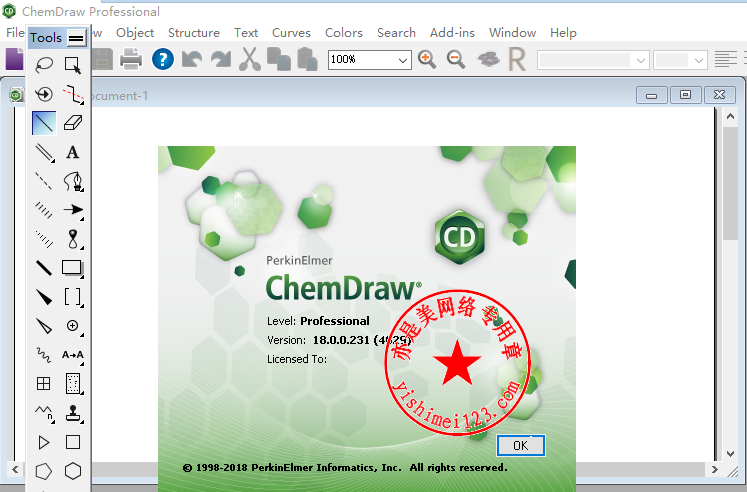Screen dimensions: 747x492
Task: Select the TLC Plate tool
Action: (73, 384)
